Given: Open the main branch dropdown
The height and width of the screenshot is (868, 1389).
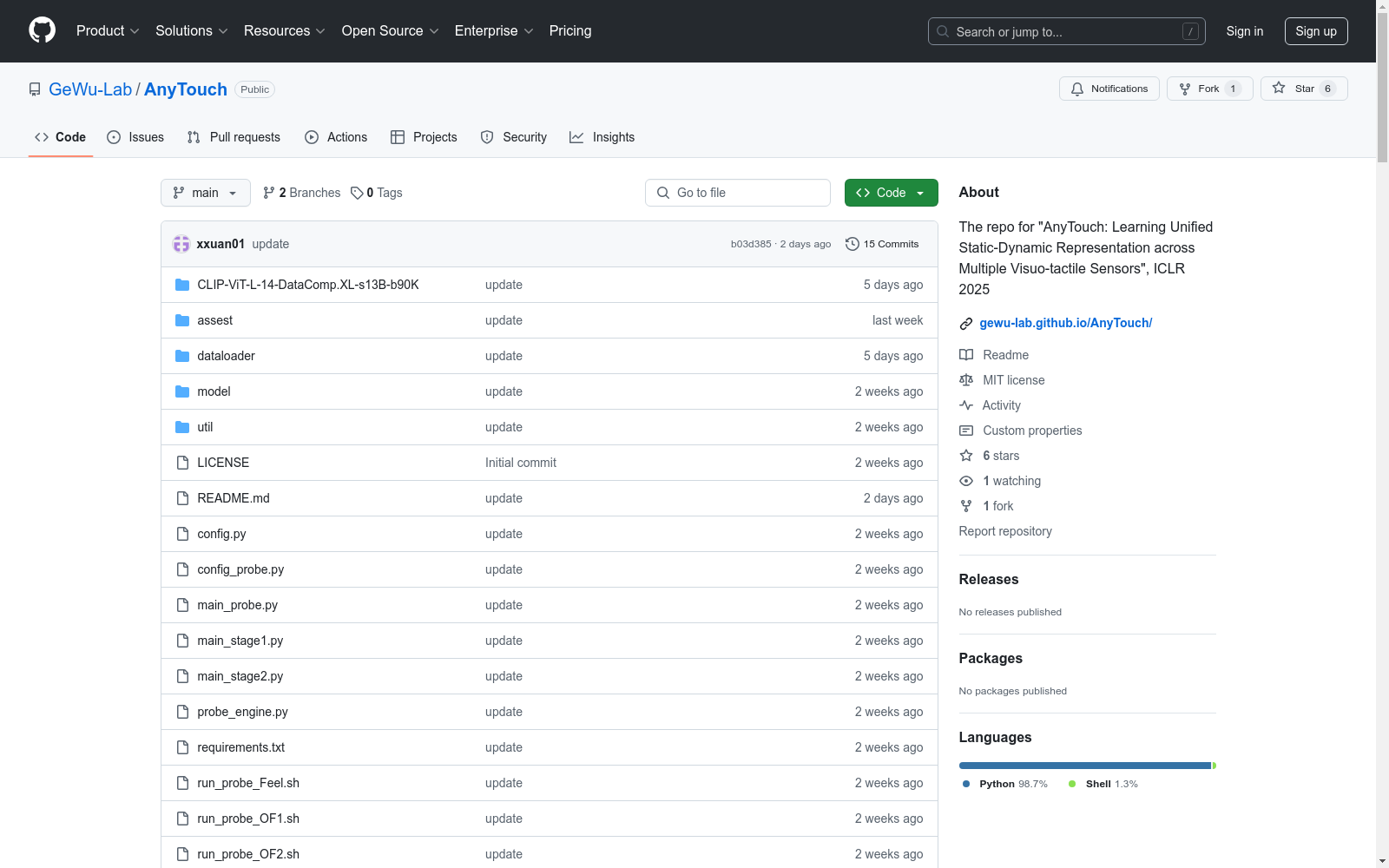Looking at the screenshot, I should click(205, 193).
